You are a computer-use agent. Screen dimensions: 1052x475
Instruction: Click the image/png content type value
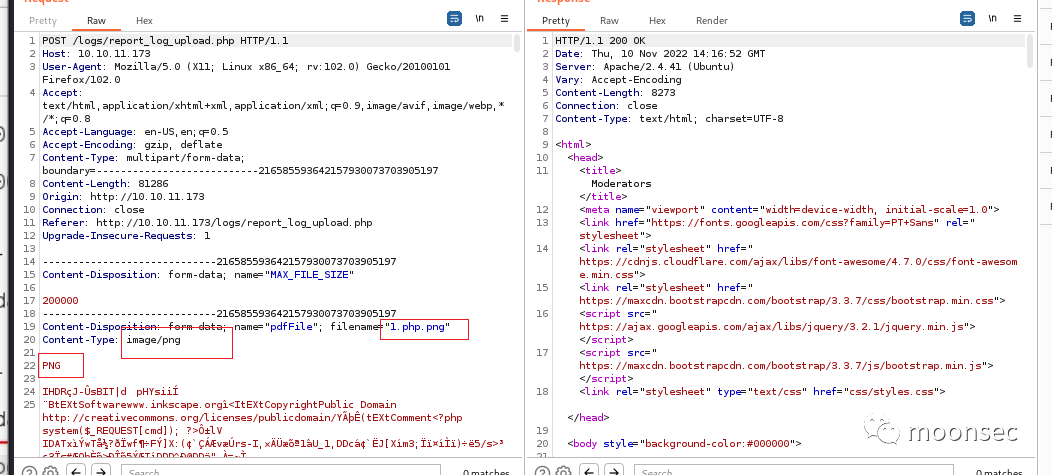(x=153, y=340)
